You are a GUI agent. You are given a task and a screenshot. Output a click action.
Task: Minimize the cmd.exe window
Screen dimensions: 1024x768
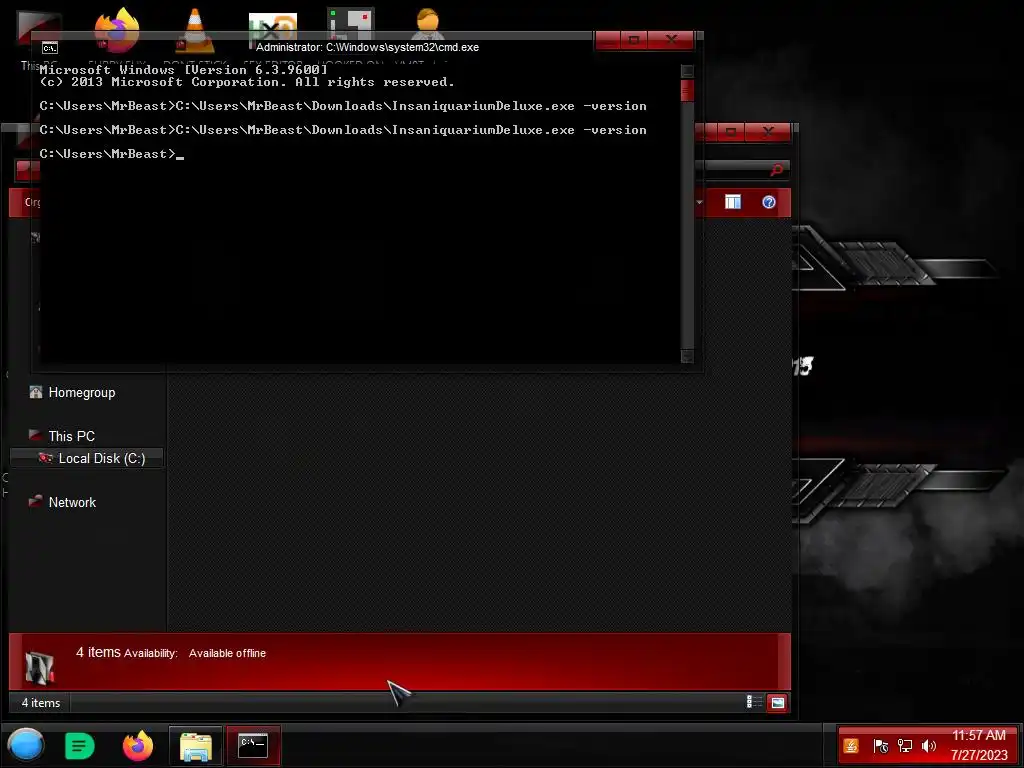coord(608,40)
